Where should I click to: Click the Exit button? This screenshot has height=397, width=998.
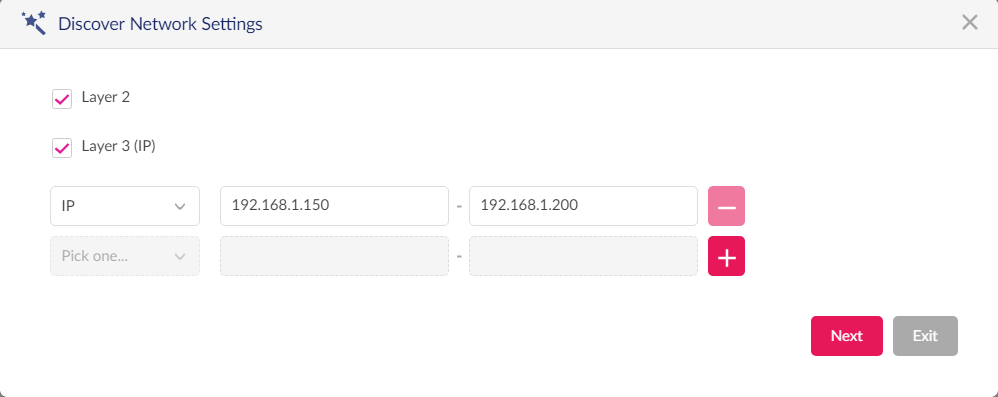(925, 336)
